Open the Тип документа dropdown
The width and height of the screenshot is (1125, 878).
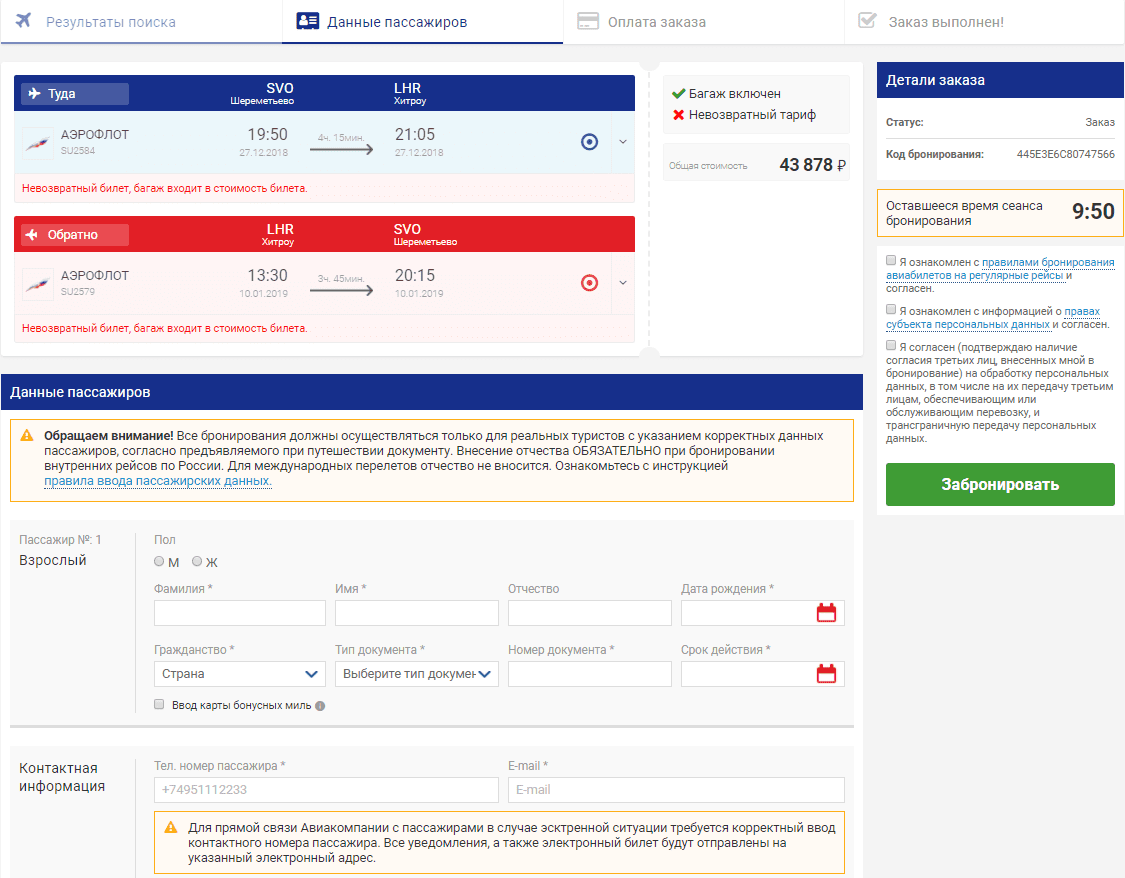pos(416,674)
